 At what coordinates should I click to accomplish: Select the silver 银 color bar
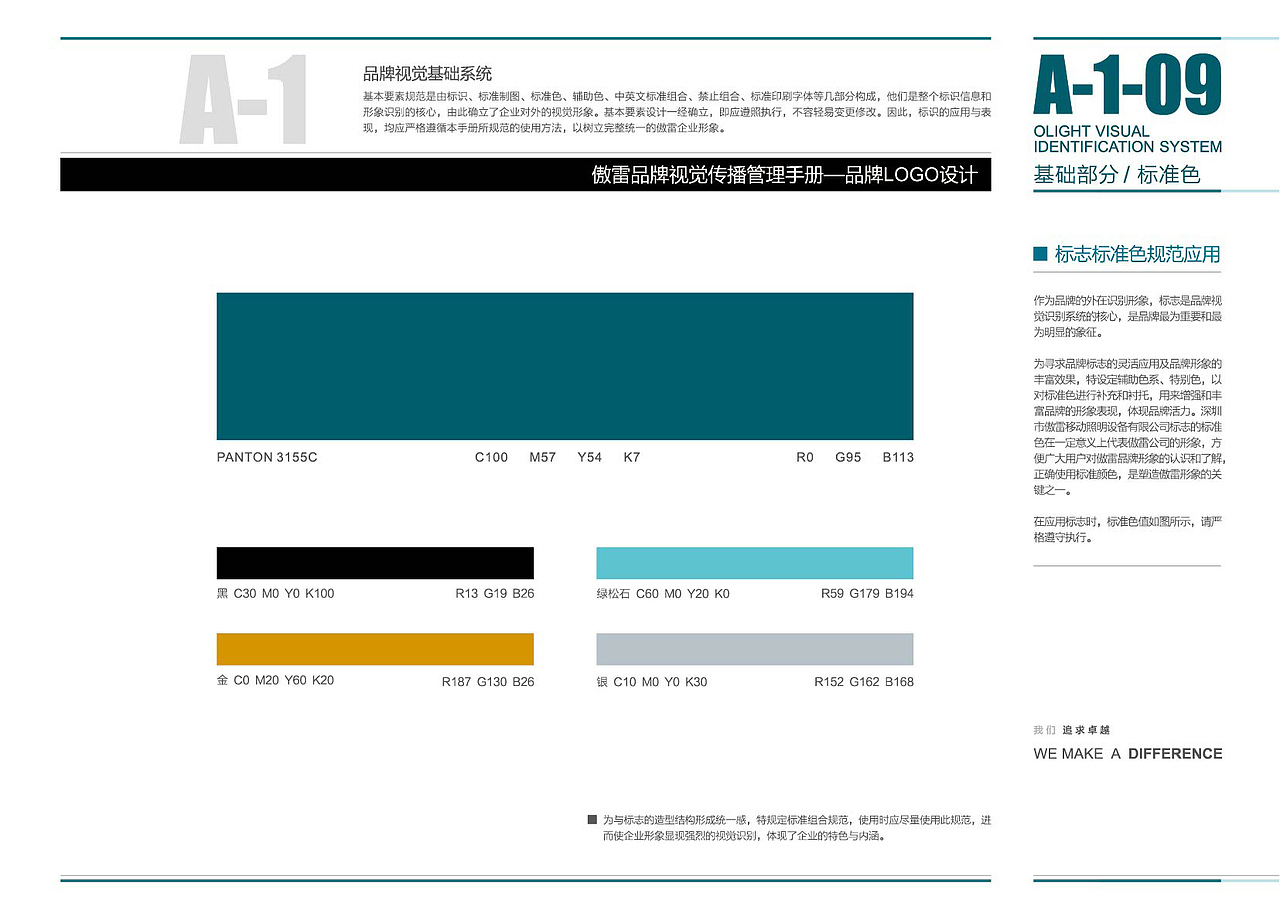point(755,649)
